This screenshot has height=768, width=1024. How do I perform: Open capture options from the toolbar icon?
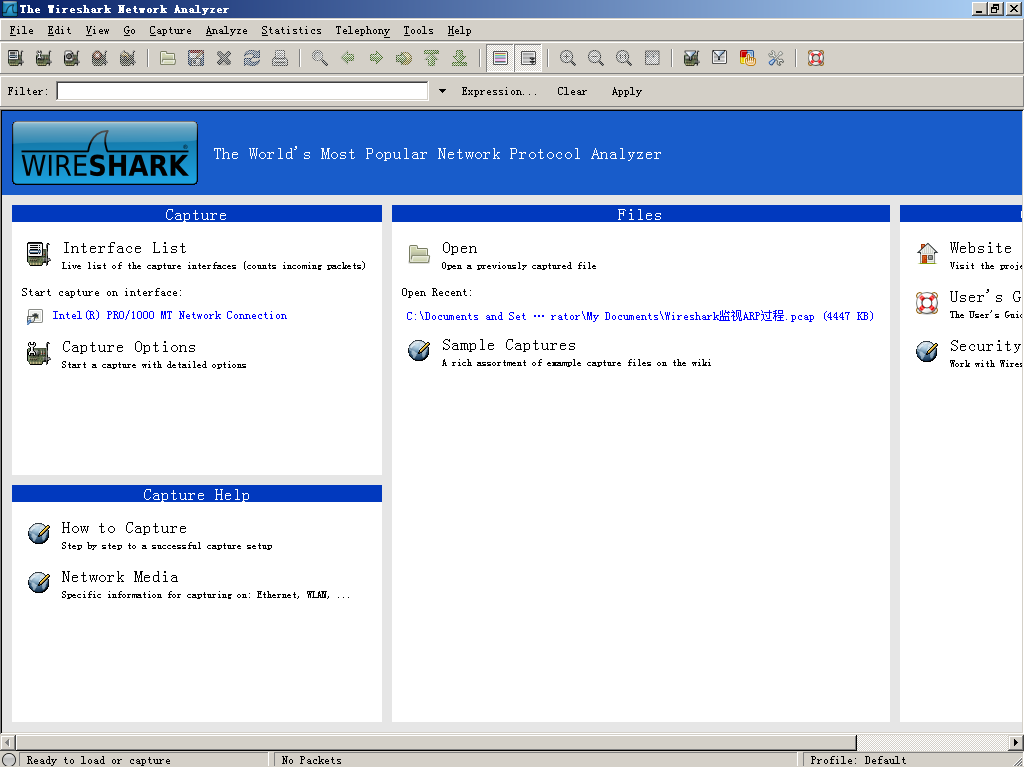[x=44, y=58]
